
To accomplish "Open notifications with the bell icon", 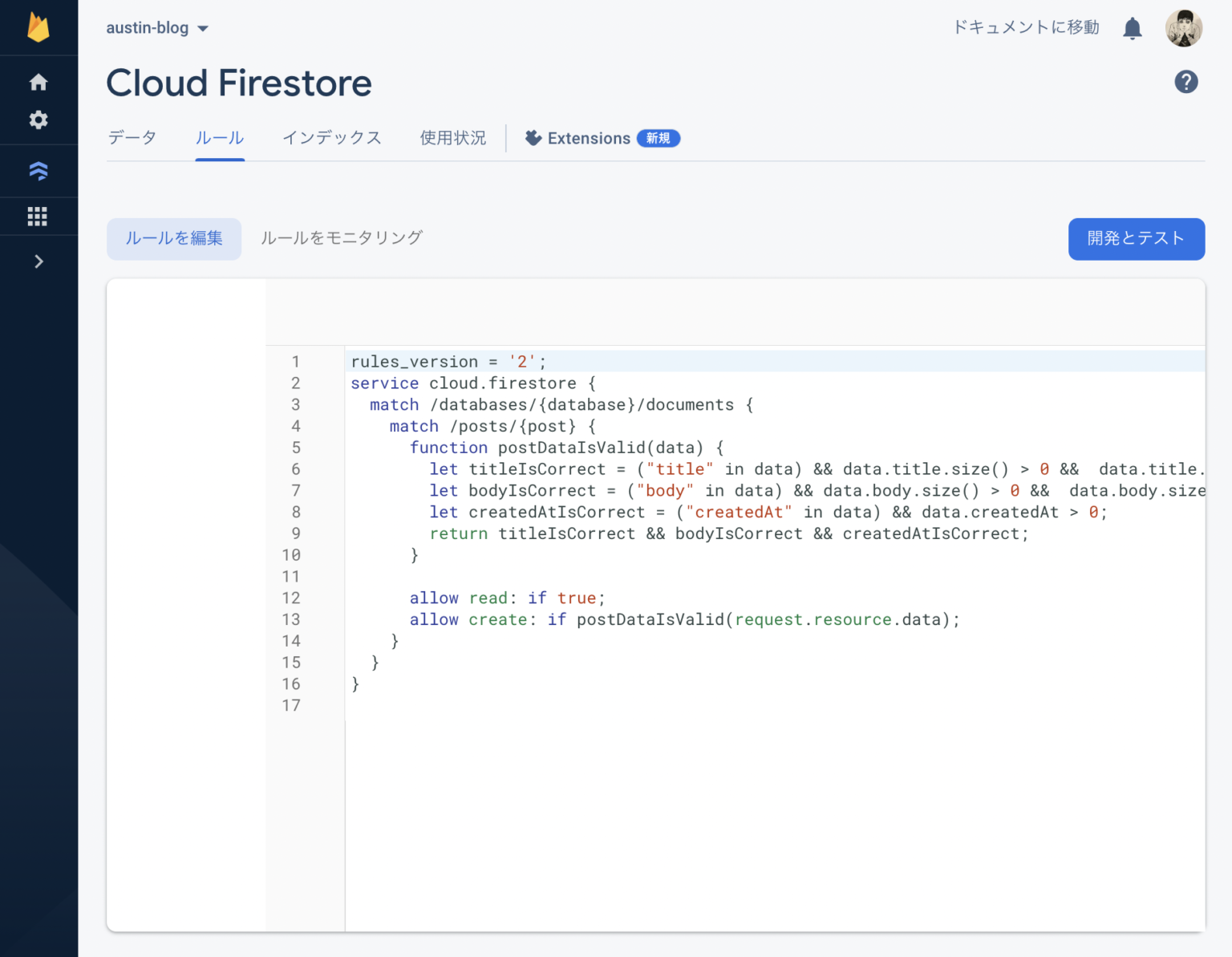I will tap(1132, 27).
